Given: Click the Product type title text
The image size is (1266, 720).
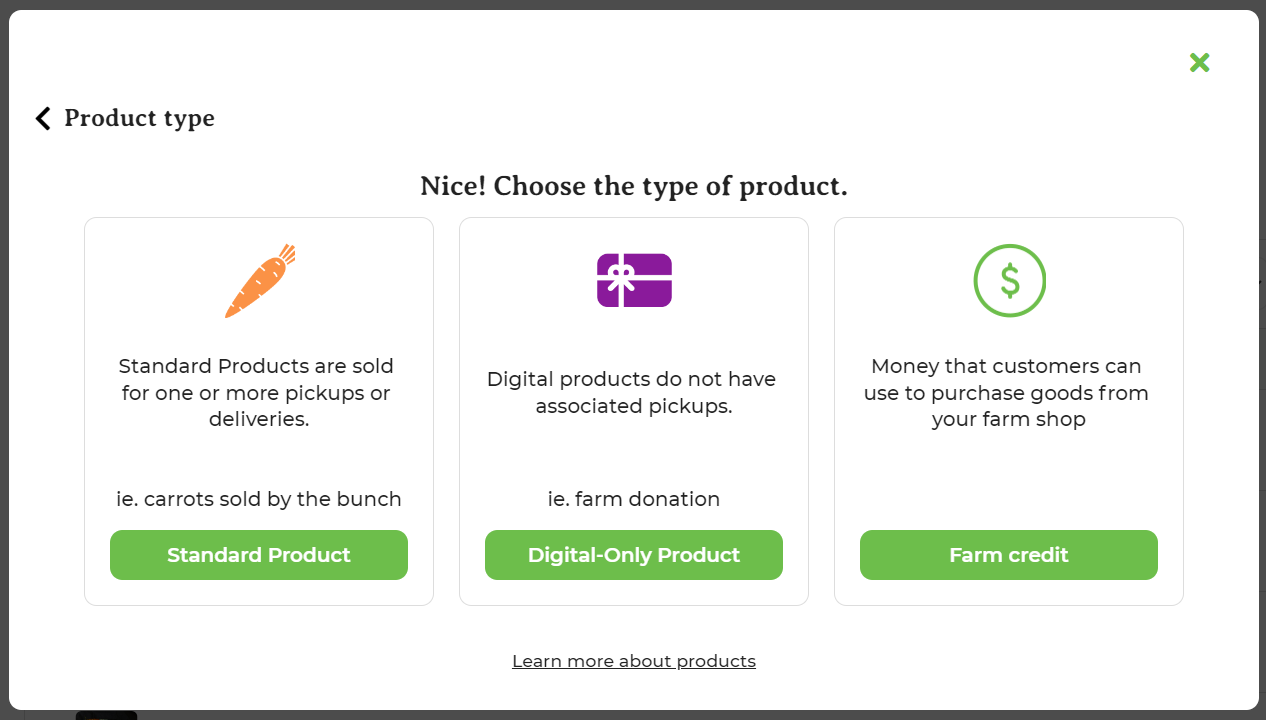Looking at the screenshot, I should pyautogui.click(x=139, y=118).
